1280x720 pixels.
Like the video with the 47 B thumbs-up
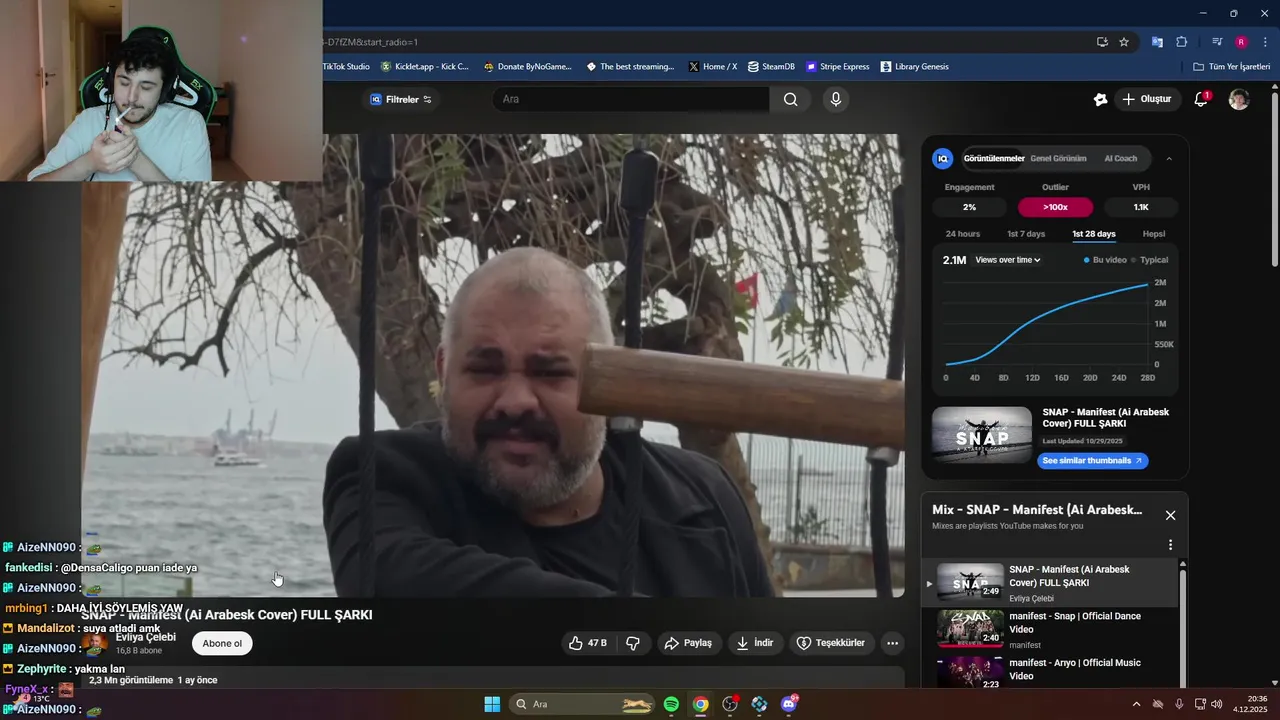coord(587,643)
